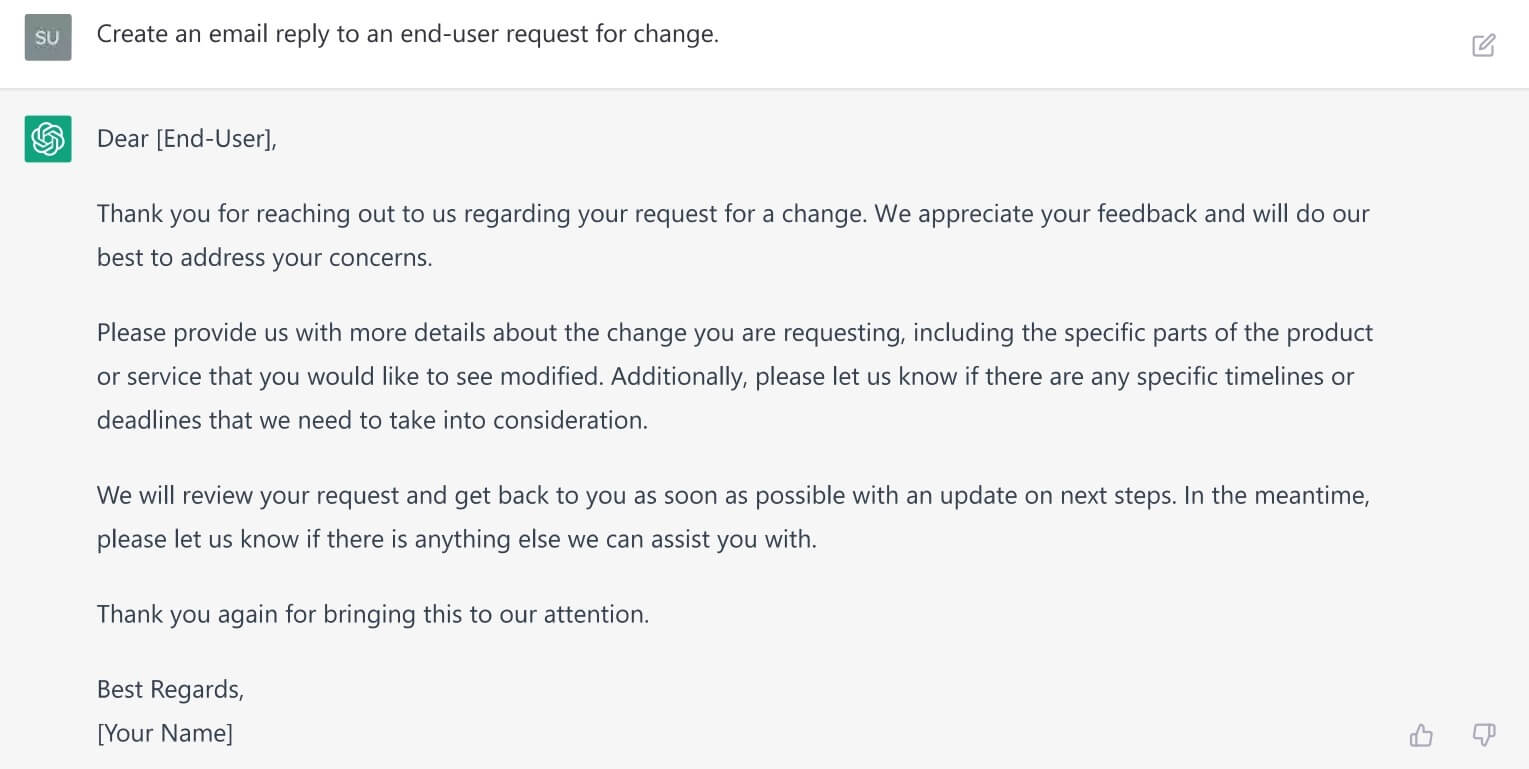The image size is (1529, 769).
Task: Click the gray SU user avatar
Action: click(48, 38)
